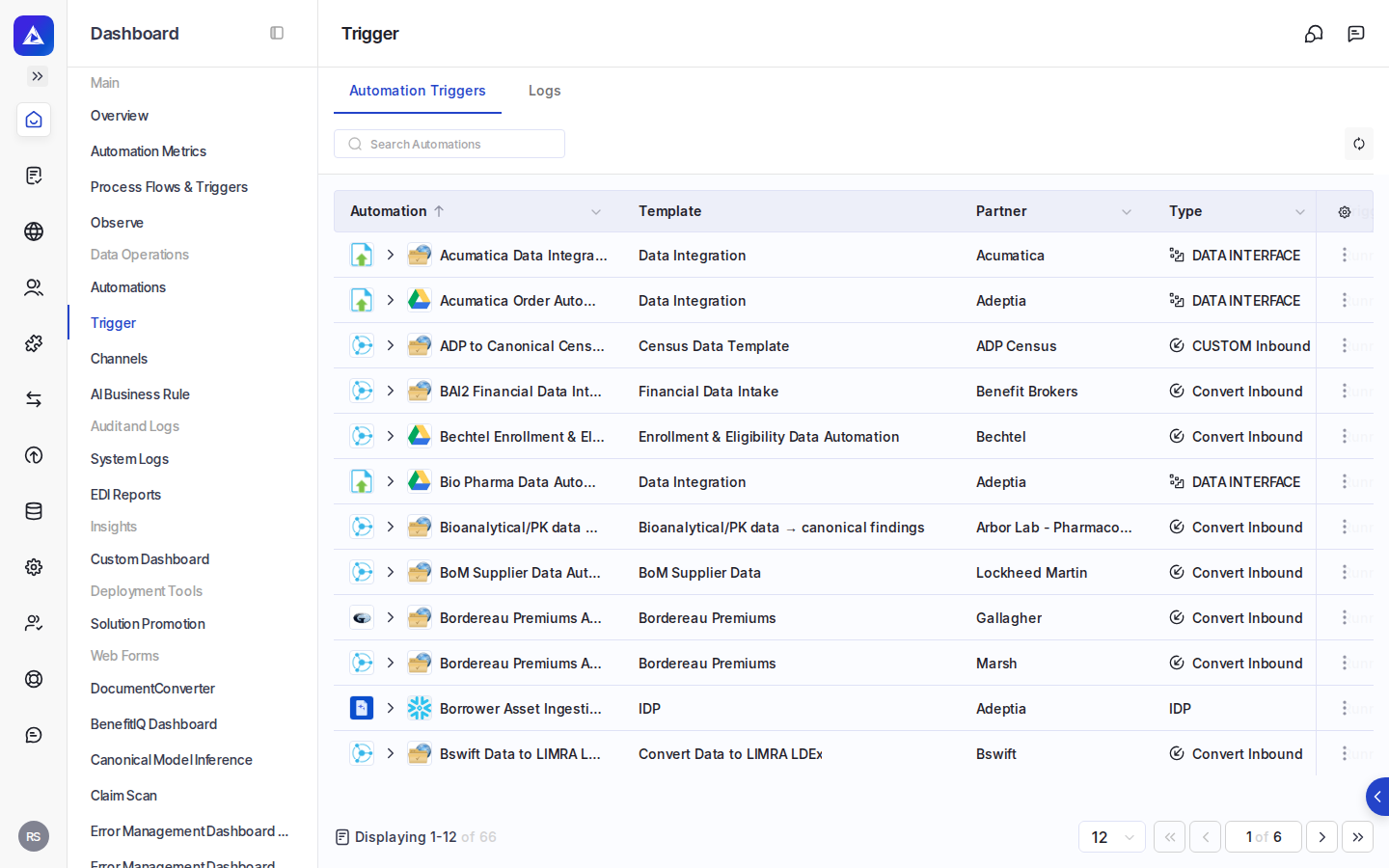Open the table column settings gear

(x=1344, y=212)
